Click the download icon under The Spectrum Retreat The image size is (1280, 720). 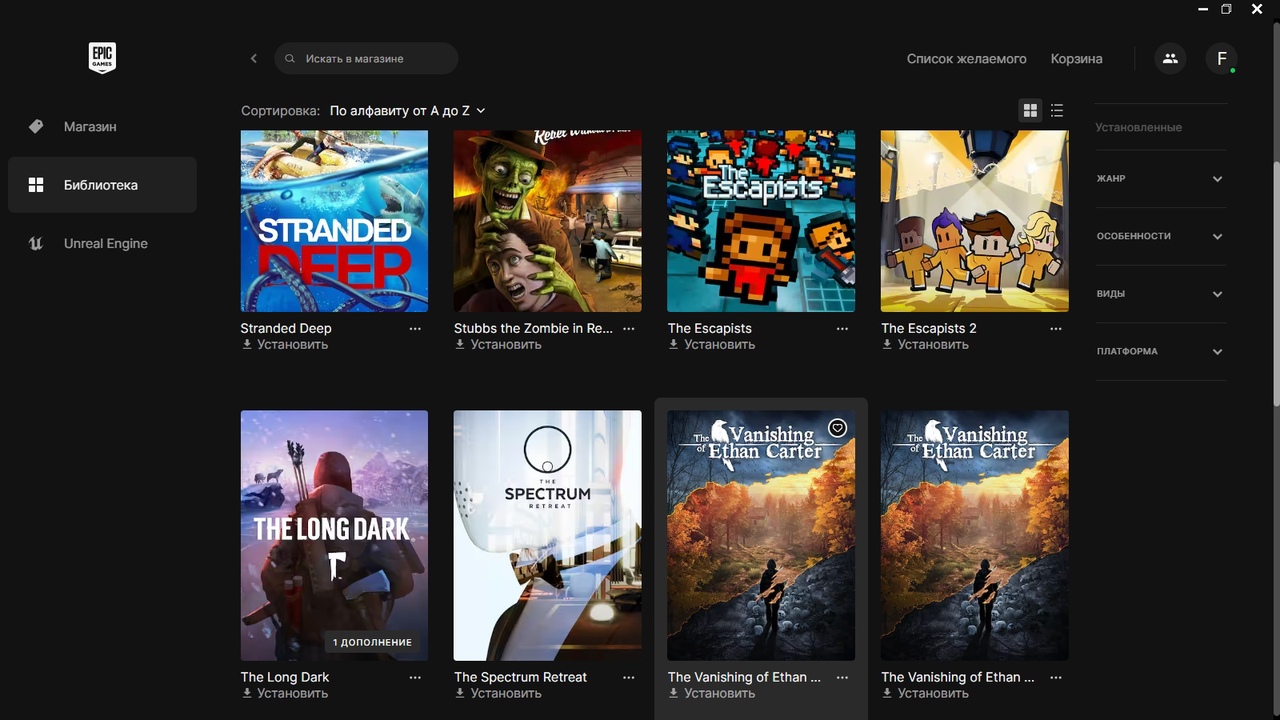460,693
